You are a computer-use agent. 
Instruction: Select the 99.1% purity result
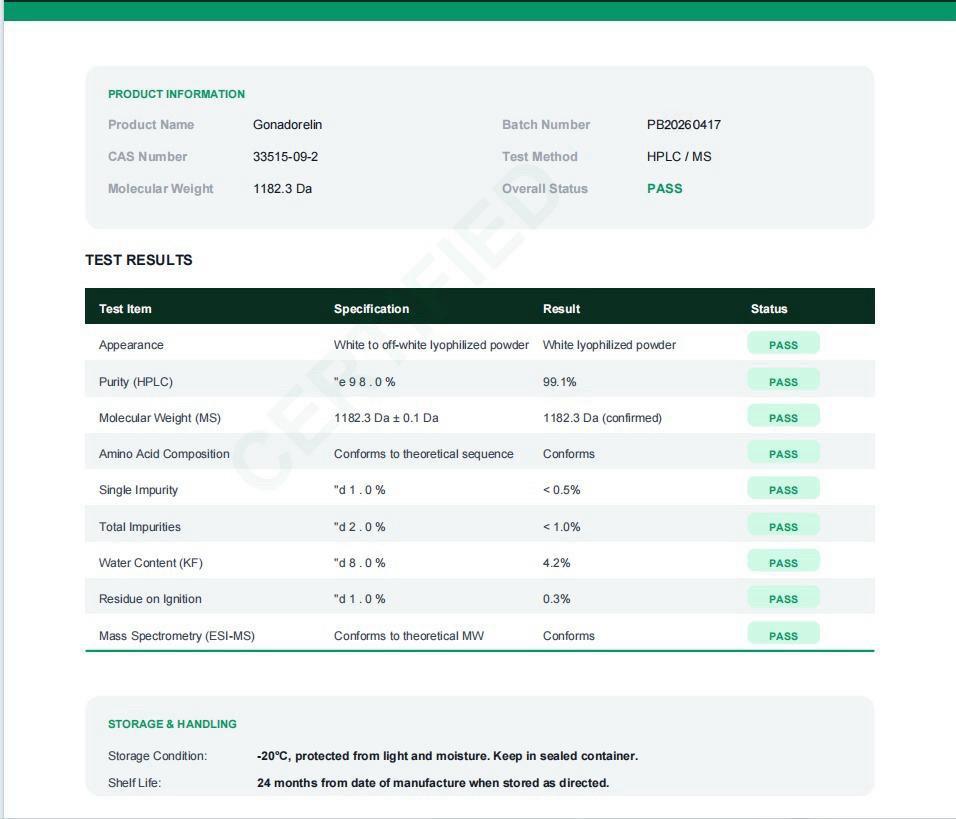[559, 382]
